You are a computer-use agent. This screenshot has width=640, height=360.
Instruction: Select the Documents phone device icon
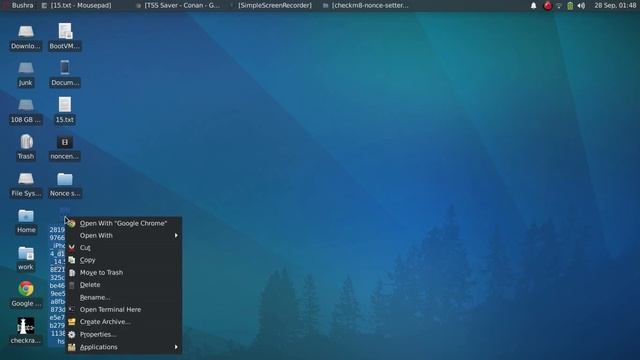tap(65, 67)
